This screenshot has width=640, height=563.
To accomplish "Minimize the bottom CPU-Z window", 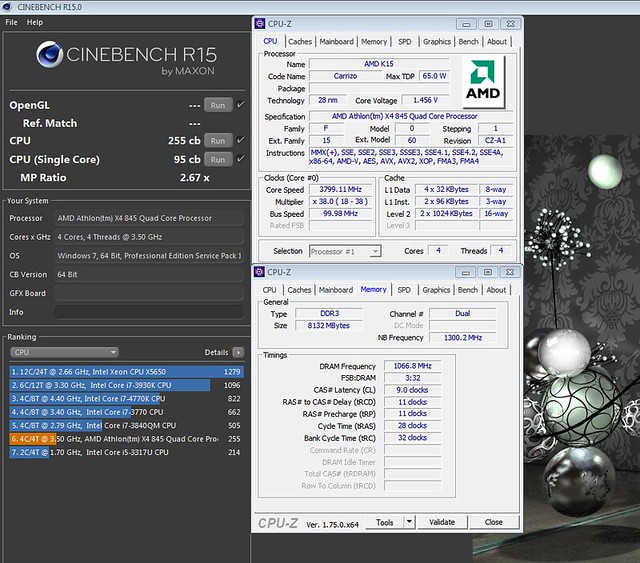I will coord(466,272).
